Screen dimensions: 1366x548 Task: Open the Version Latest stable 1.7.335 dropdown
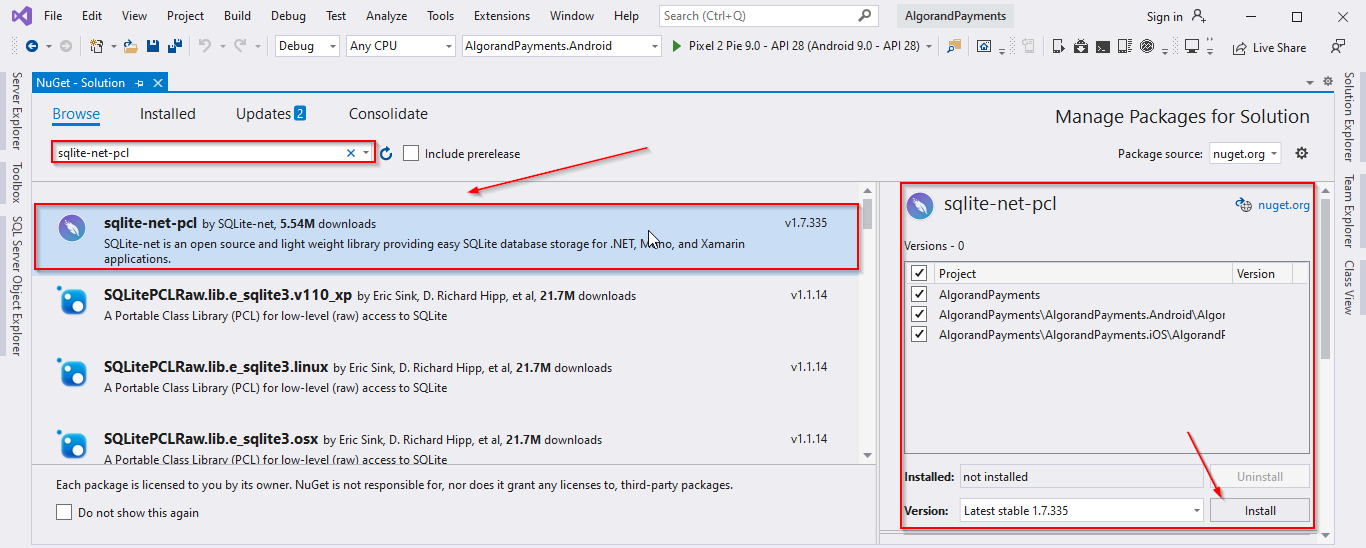(x=1081, y=511)
